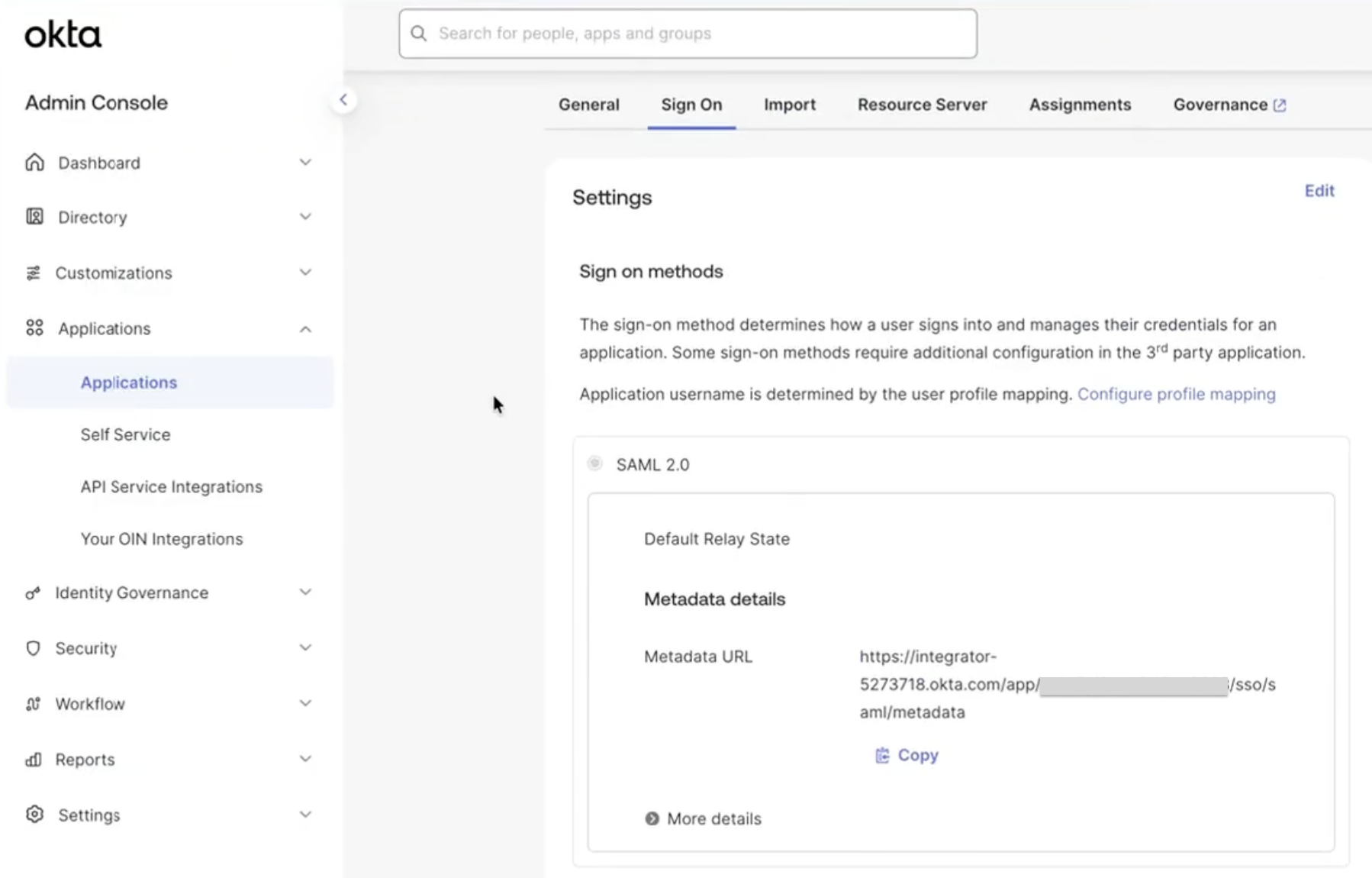Click the search for people, apps field
The width and height of the screenshot is (1372, 878).
(x=688, y=34)
